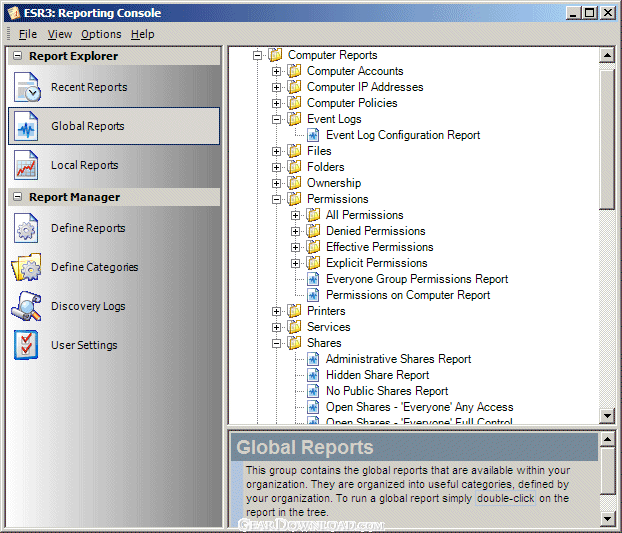
Task: Expand the Denied Permissions node
Action: pyautogui.click(x=295, y=231)
